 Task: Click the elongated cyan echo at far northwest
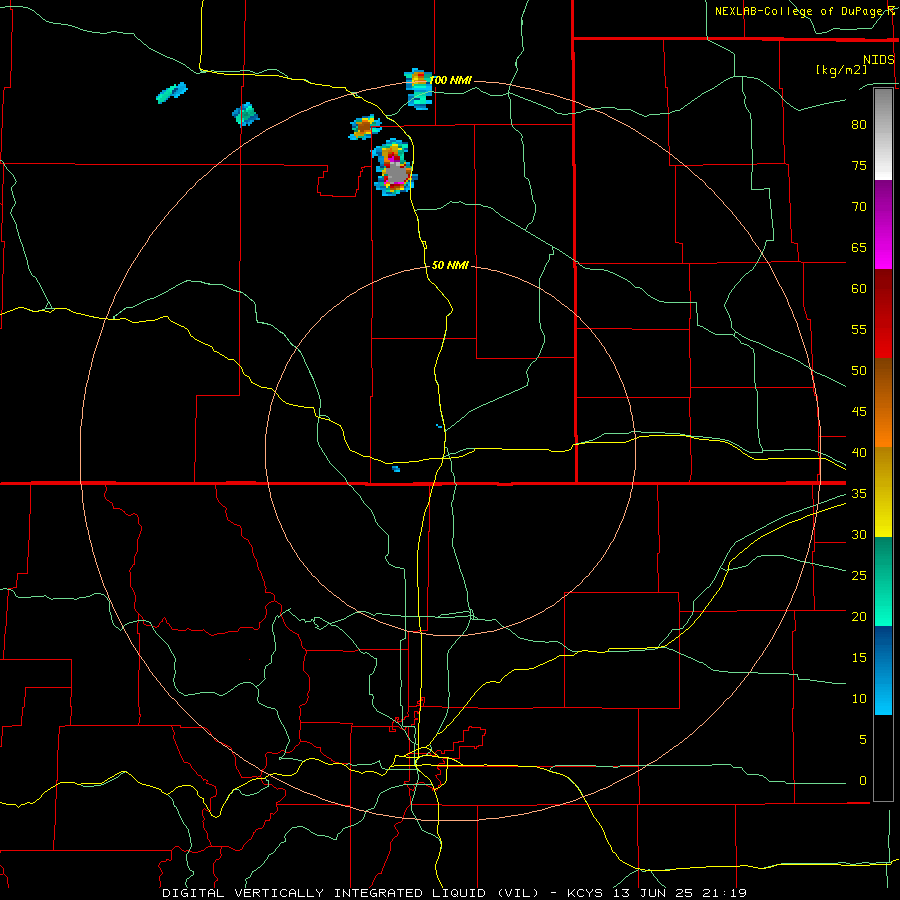point(172,92)
